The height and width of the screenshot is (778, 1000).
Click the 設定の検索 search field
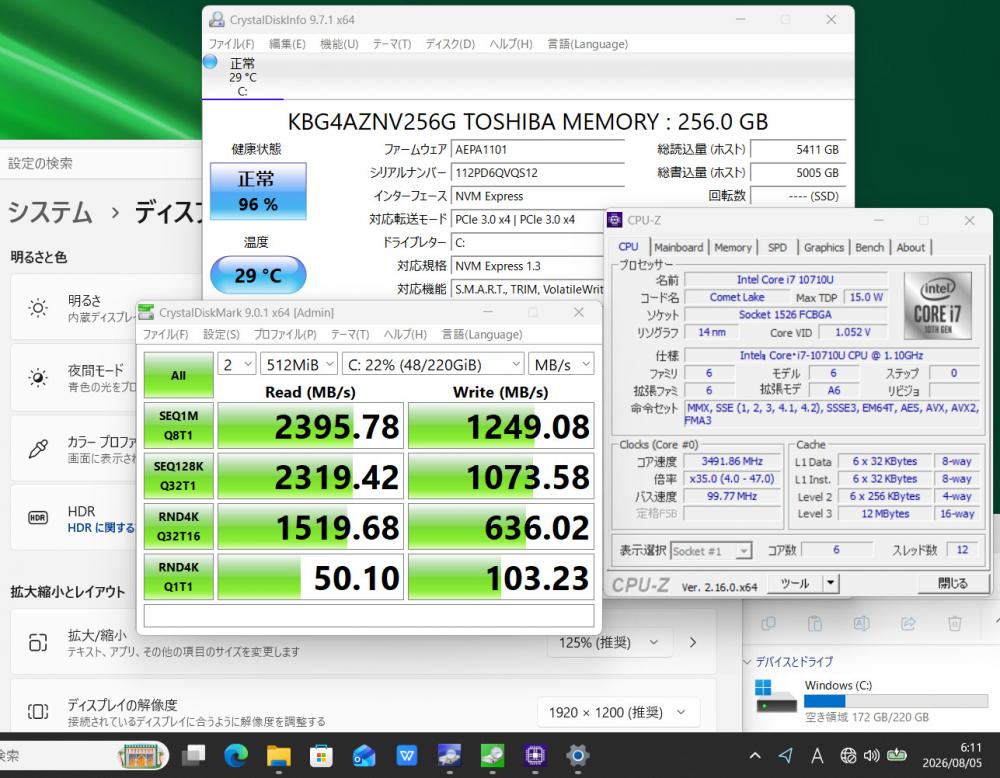(102, 163)
